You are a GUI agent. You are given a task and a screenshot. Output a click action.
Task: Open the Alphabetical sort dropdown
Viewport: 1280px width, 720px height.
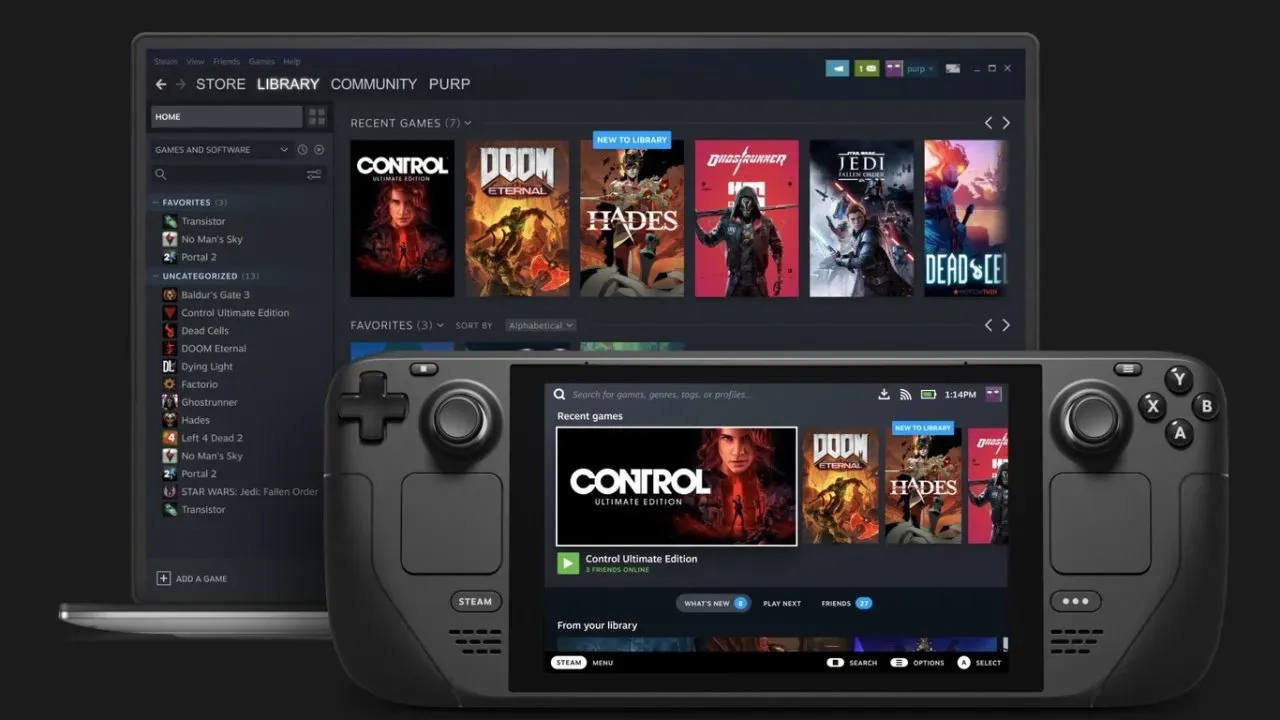click(x=540, y=325)
